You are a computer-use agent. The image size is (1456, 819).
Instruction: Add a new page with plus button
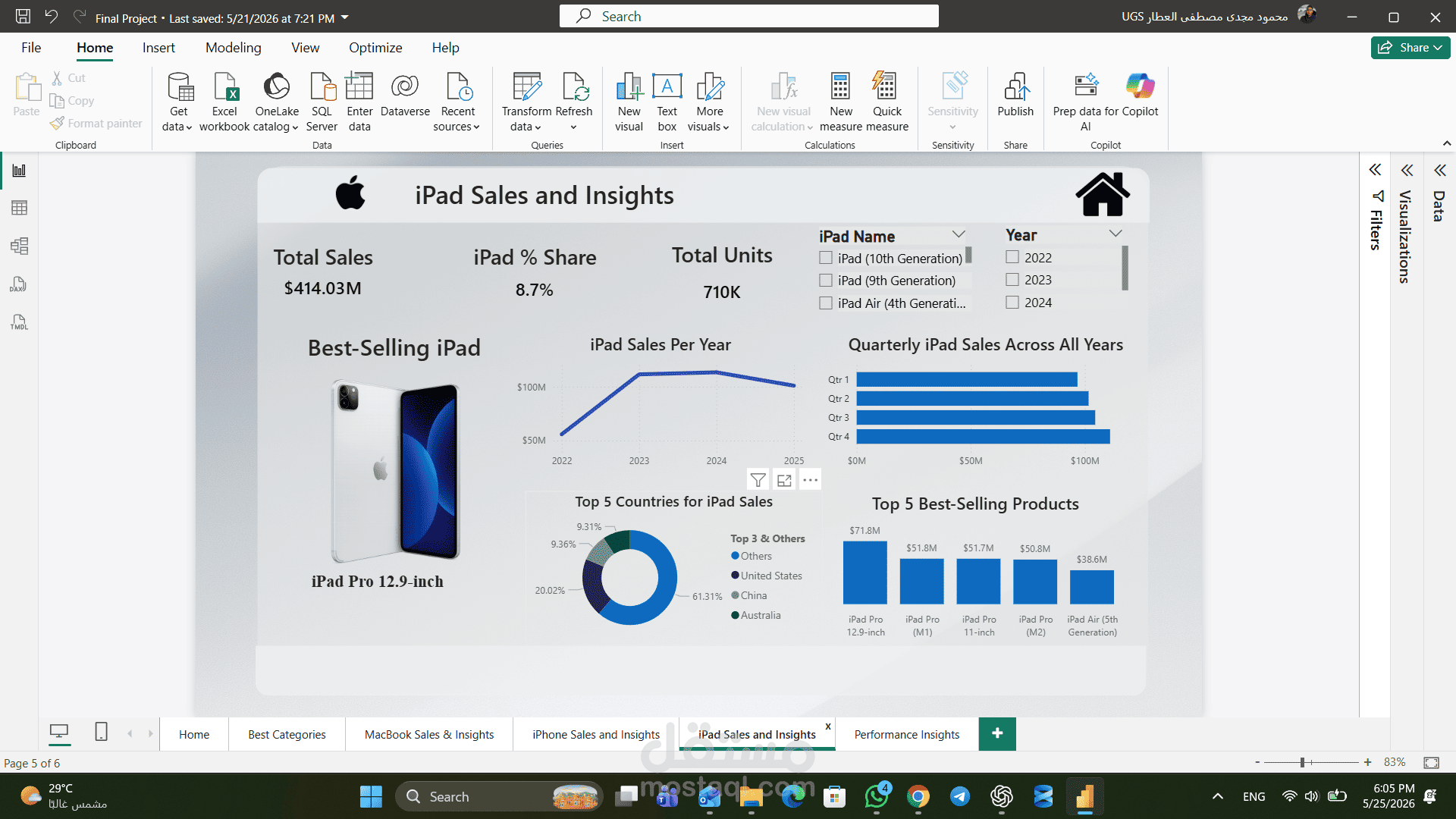coord(997,733)
